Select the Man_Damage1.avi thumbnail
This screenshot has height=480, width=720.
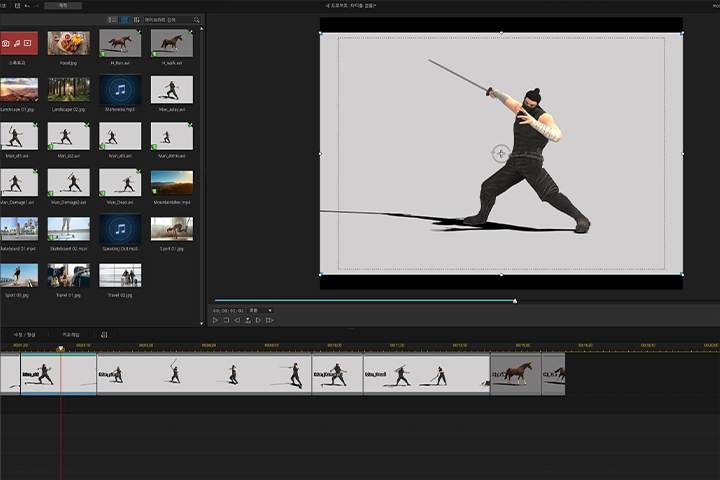pyautogui.click(x=18, y=182)
